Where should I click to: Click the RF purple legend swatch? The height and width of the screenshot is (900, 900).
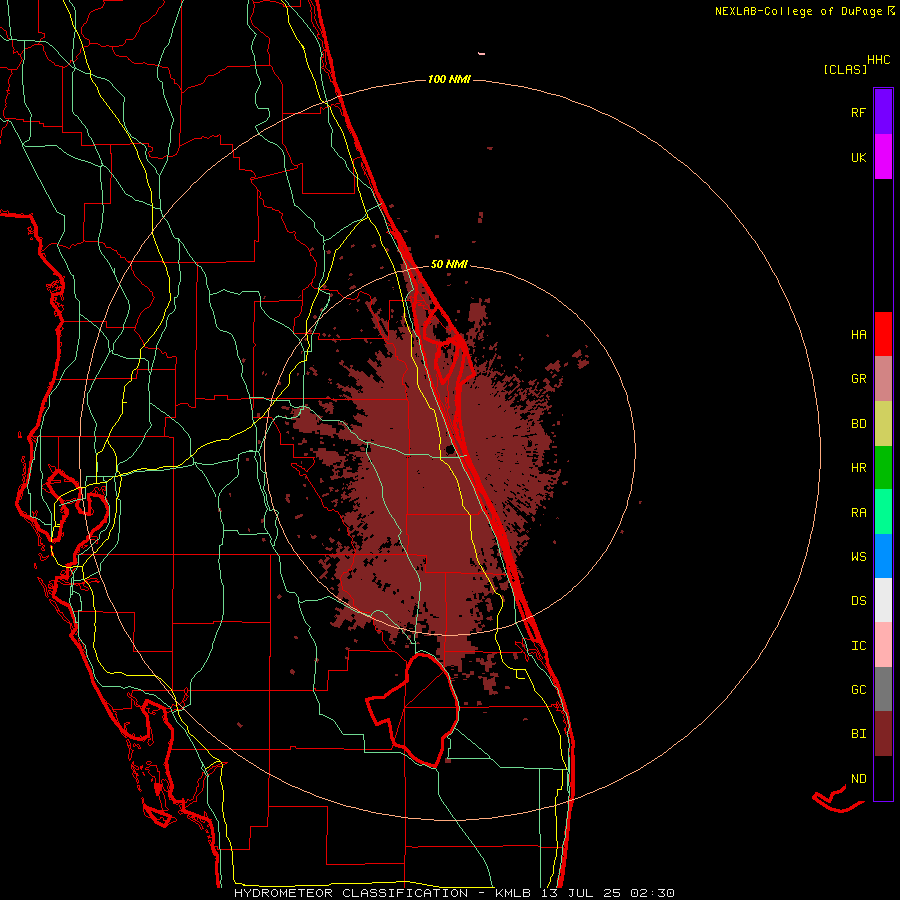click(883, 112)
